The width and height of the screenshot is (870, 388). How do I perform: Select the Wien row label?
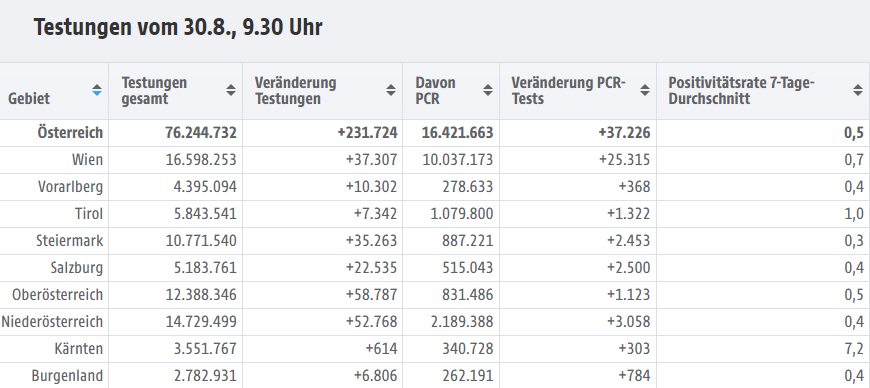(x=87, y=160)
